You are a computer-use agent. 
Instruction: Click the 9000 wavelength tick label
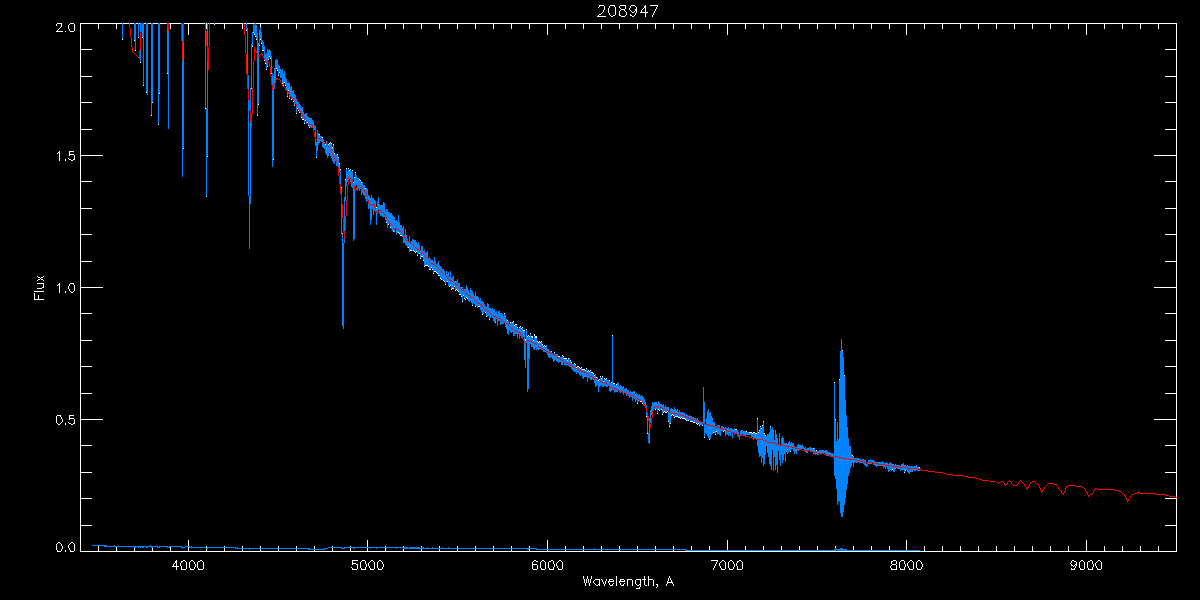tap(1086, 566)
